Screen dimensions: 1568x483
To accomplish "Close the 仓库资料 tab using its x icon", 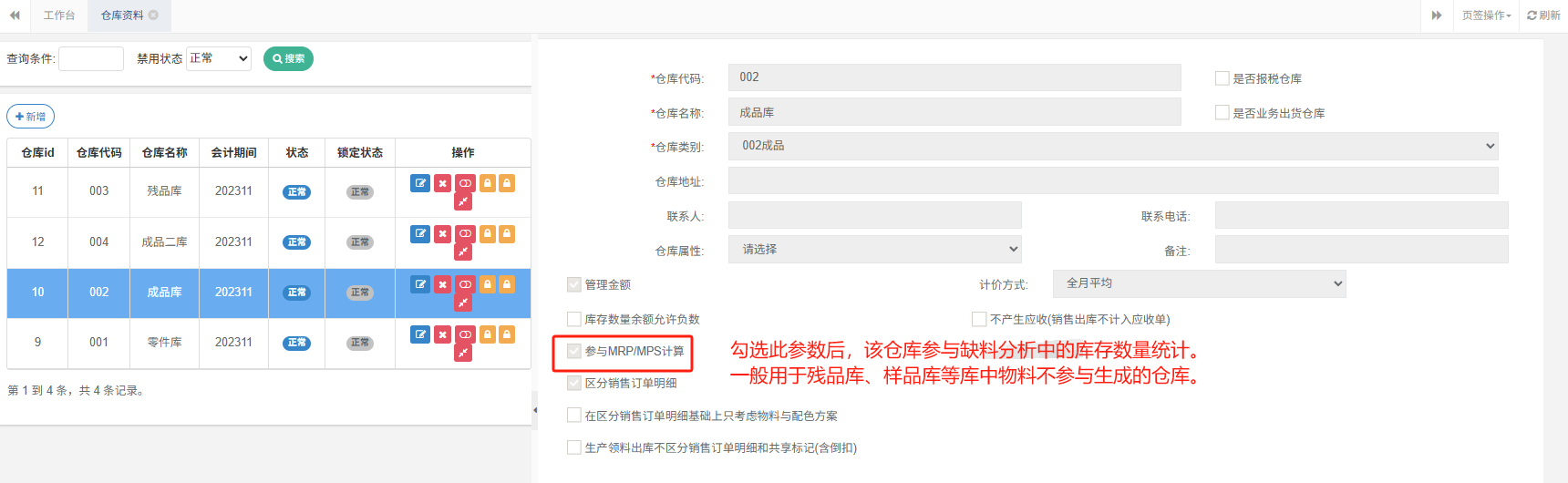I will (153, 15).
